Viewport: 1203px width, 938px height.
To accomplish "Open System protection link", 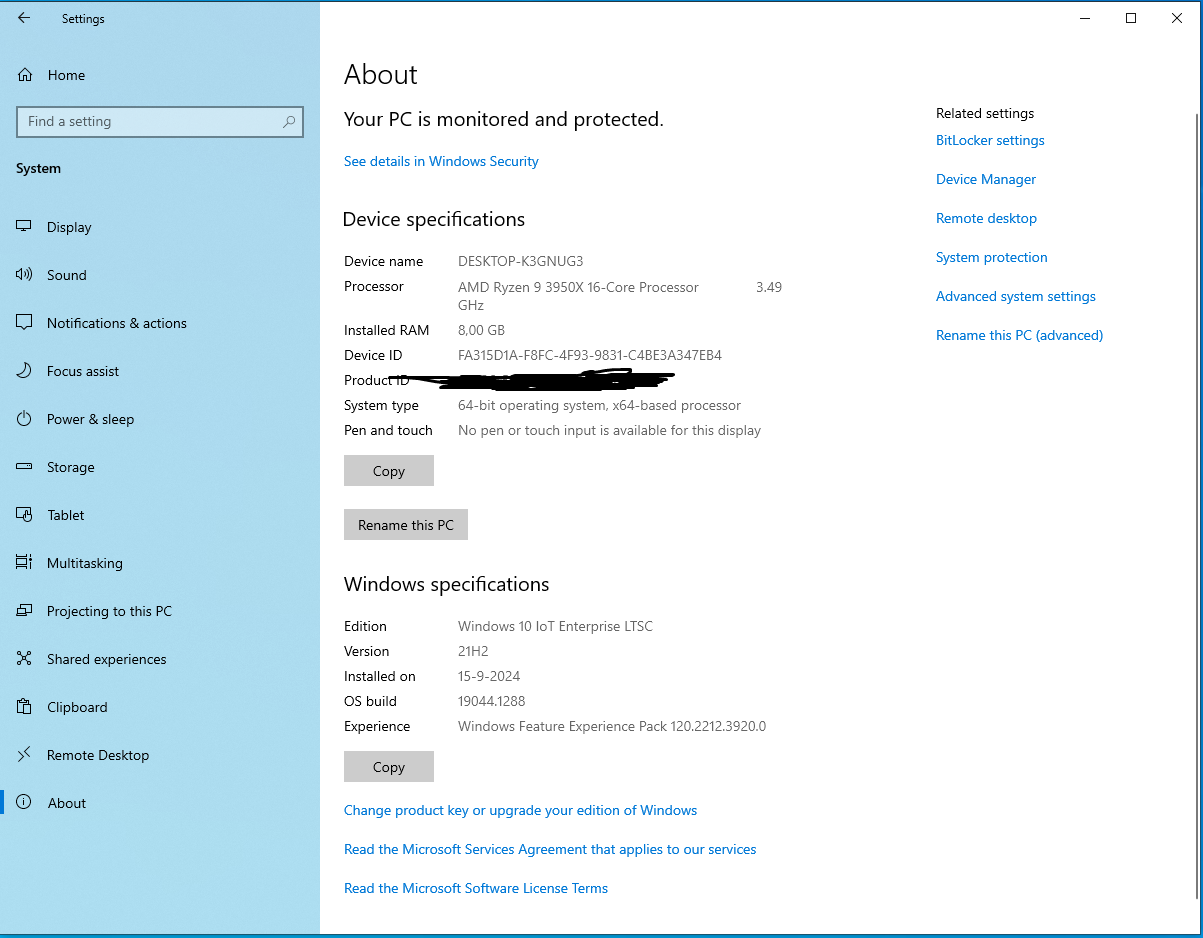I will [992, 257].
